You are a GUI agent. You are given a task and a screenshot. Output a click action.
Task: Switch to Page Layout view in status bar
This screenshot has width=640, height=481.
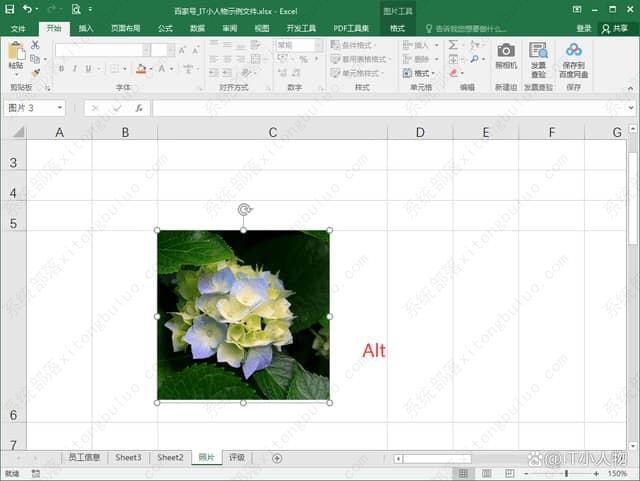[x=485, y=473]
